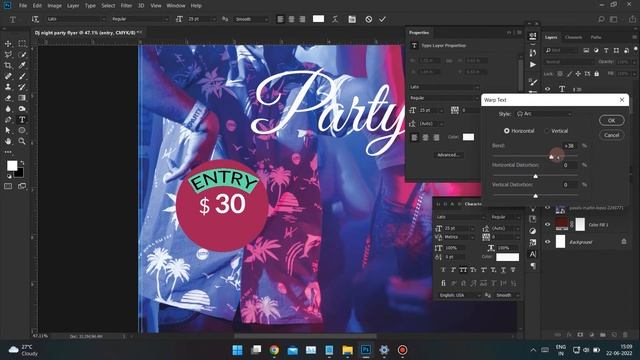Open font family dropdown in Properties panel
The image size is (640, 360).
(444, 87)
